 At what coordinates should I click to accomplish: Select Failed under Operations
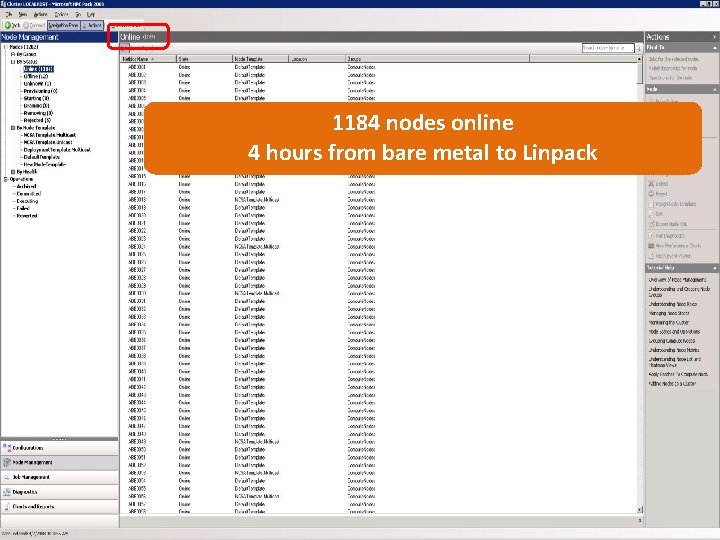click(23, 208)
